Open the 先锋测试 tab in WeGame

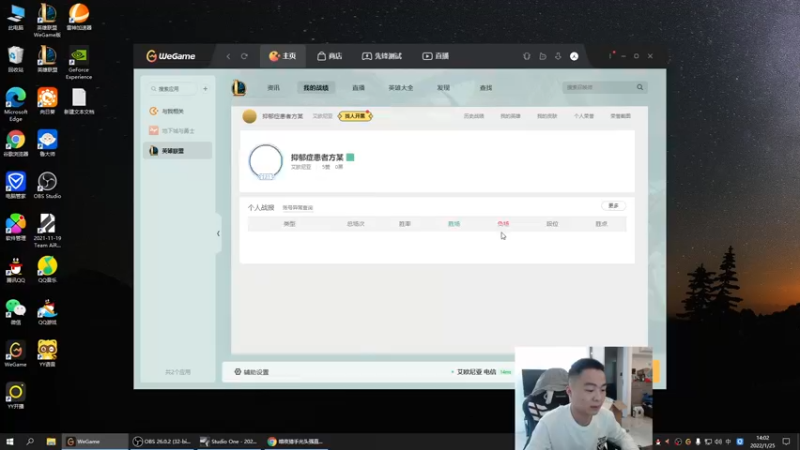coord(382,56)
